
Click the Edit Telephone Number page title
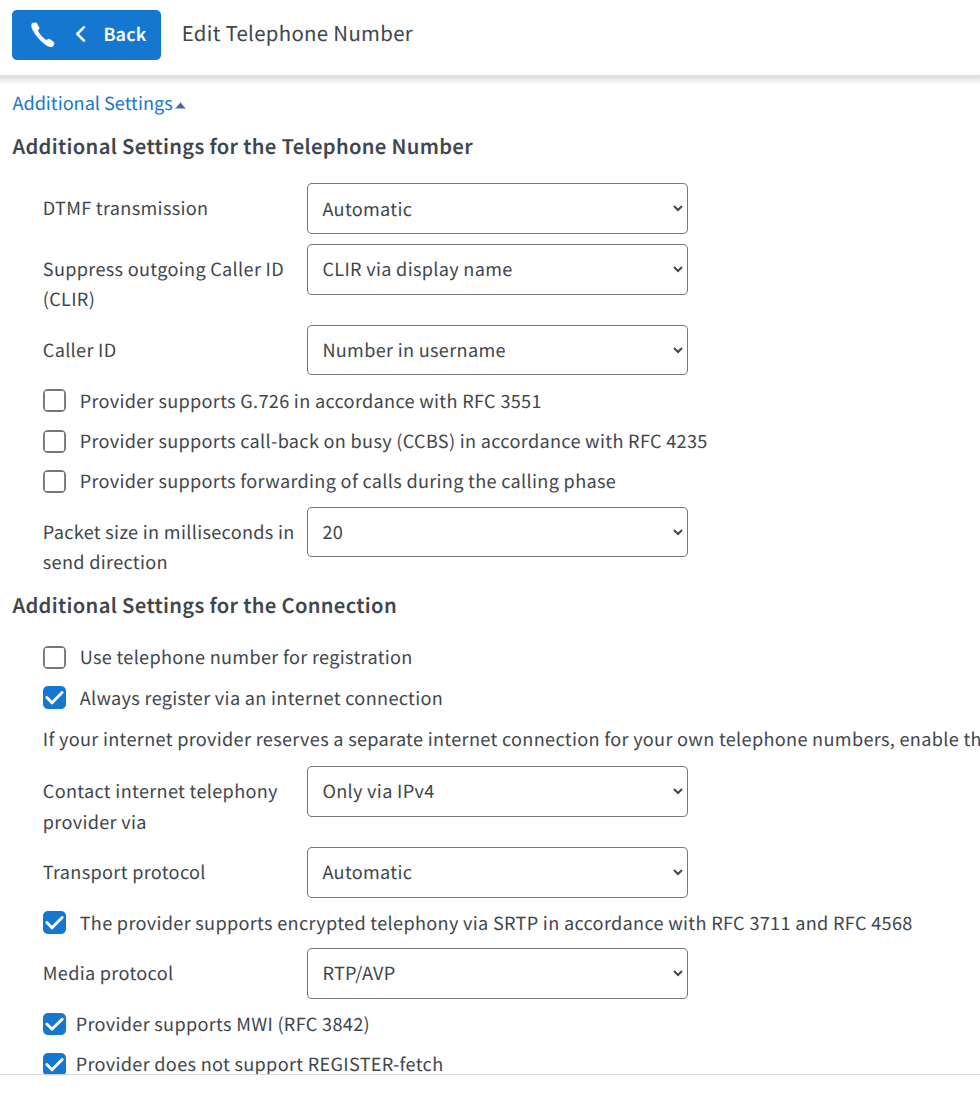296,33
